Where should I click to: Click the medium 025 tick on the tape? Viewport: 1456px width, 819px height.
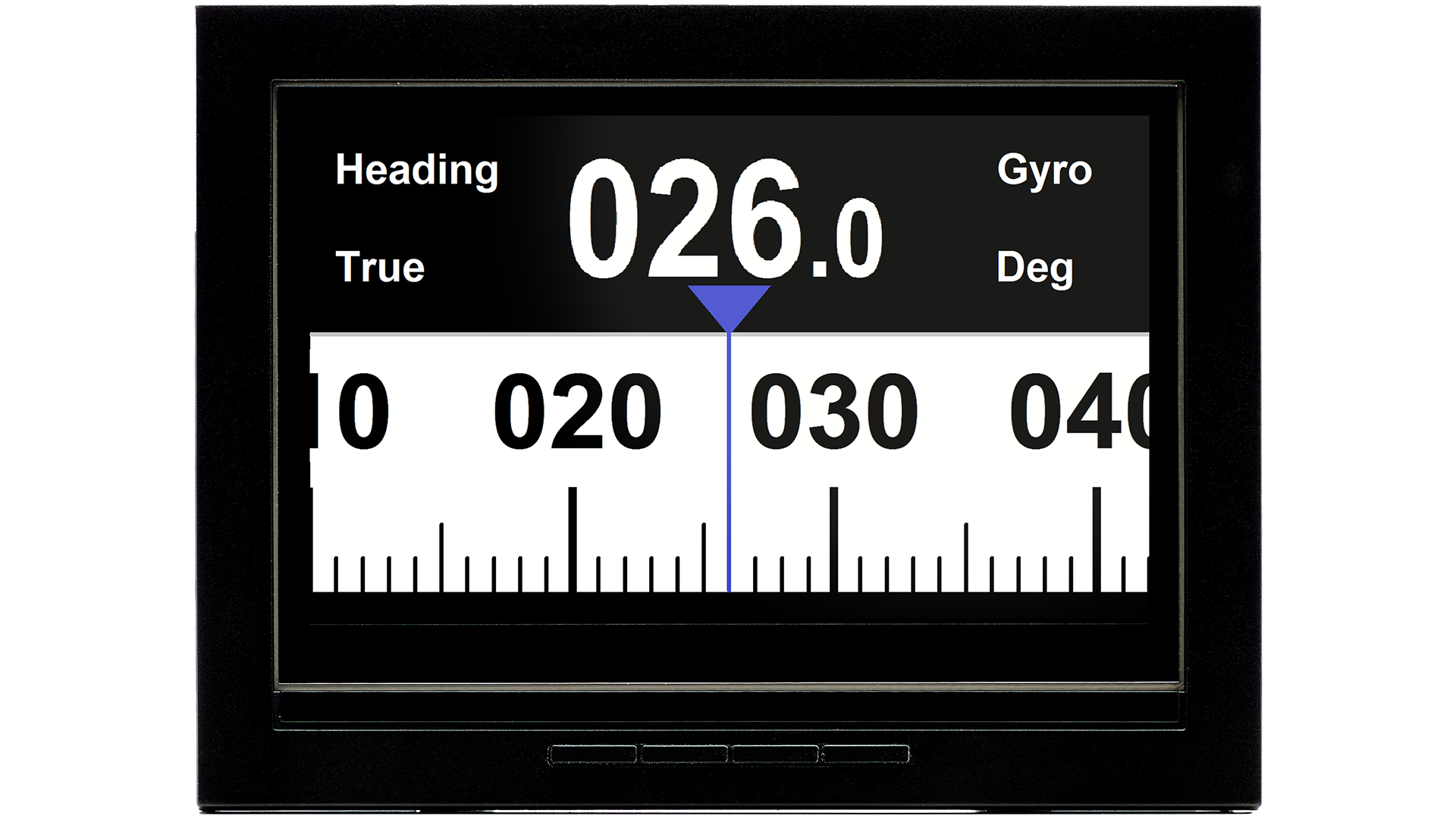click(x=703, y=557)
